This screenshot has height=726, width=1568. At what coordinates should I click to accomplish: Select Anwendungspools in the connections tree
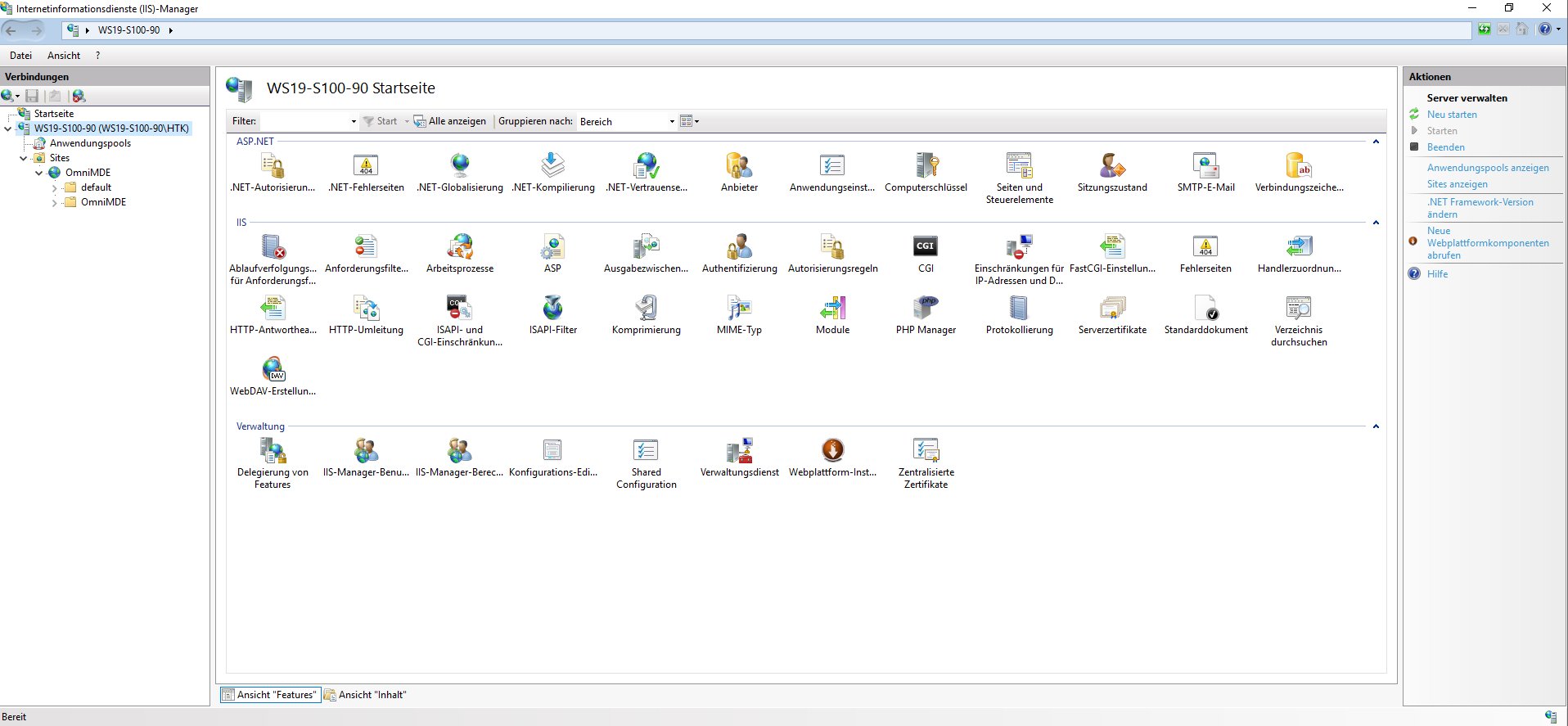coord(90,143)
